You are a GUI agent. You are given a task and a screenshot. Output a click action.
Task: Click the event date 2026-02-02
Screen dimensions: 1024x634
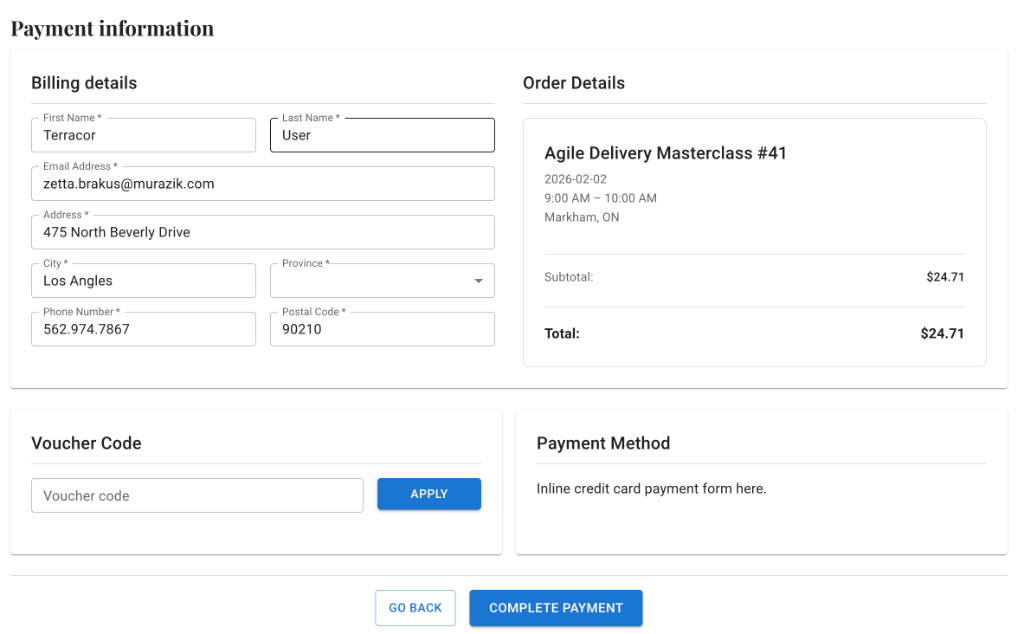(575, 179)
